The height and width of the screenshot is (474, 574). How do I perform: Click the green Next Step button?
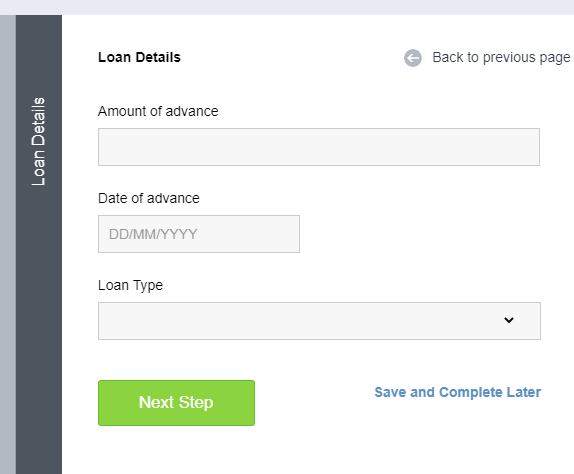pos(176,403)
